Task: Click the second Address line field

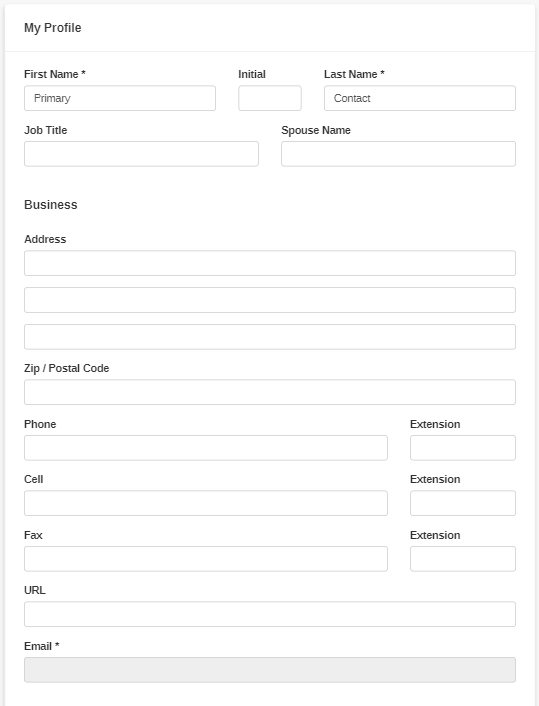Action: 270,300
